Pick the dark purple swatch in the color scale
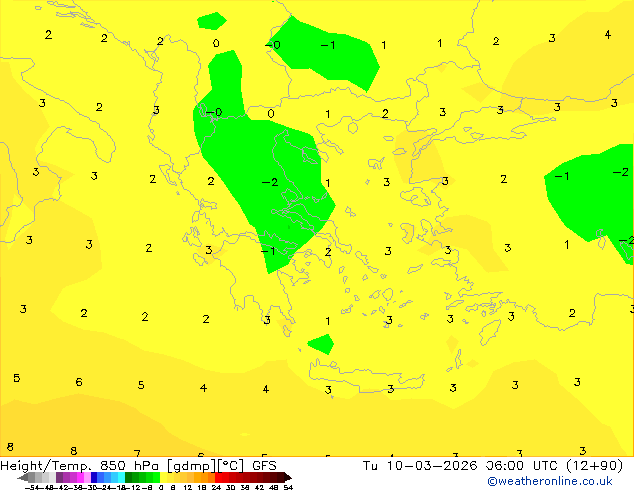This screenshot has height=490, width=634. pos(59,477)
